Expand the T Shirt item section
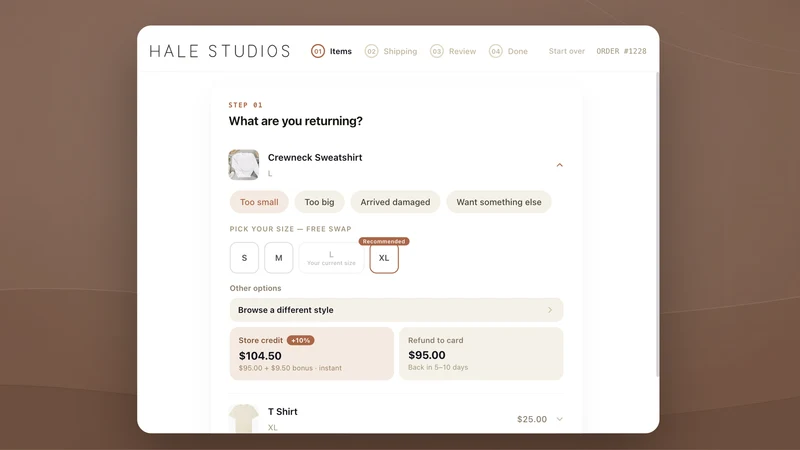The image size is (800, 450). click(x=559, y=419)
